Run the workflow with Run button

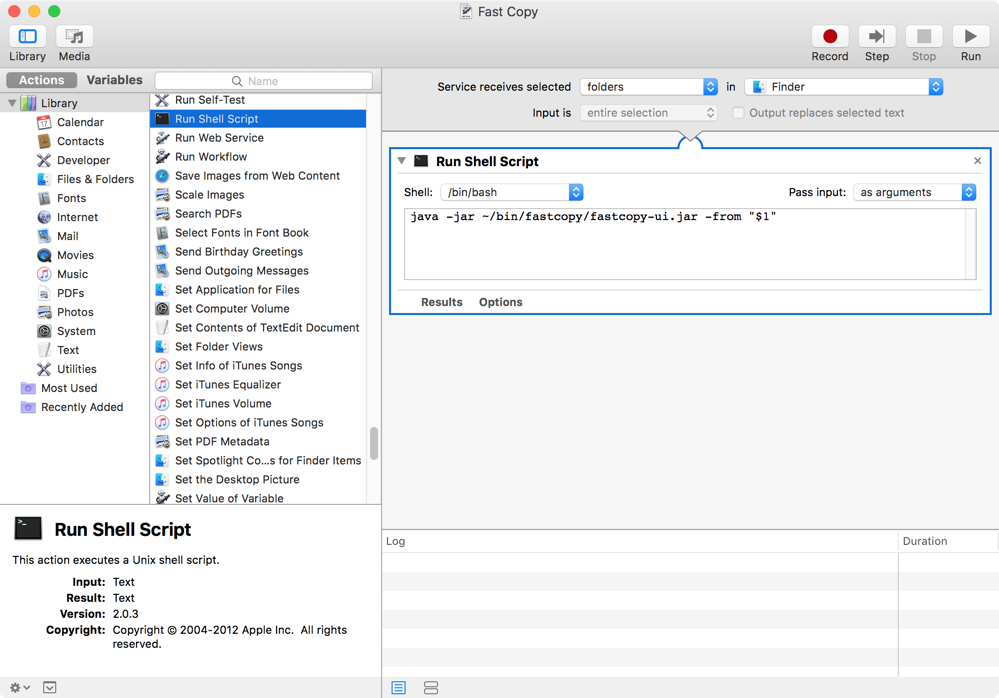[x=970, y=36]
